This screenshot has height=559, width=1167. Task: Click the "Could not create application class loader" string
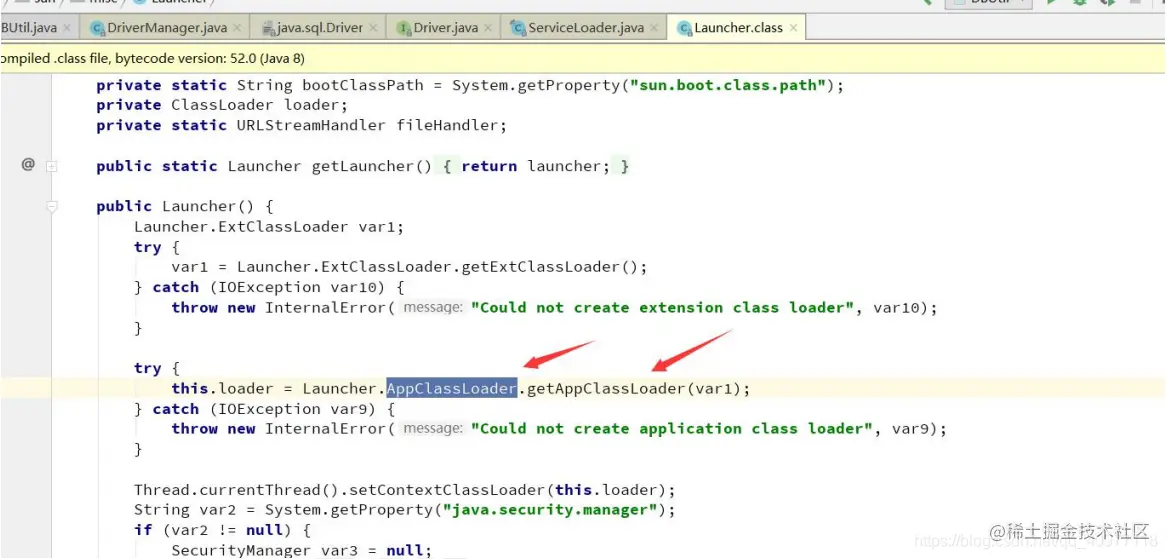tap(672, 429)
